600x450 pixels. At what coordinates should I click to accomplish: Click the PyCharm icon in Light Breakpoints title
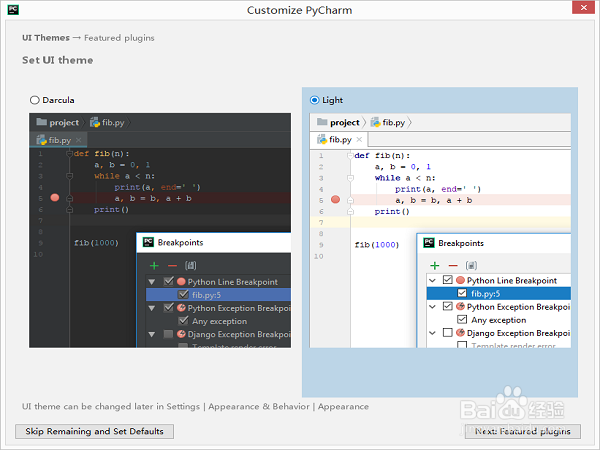[x=429, y=243]
